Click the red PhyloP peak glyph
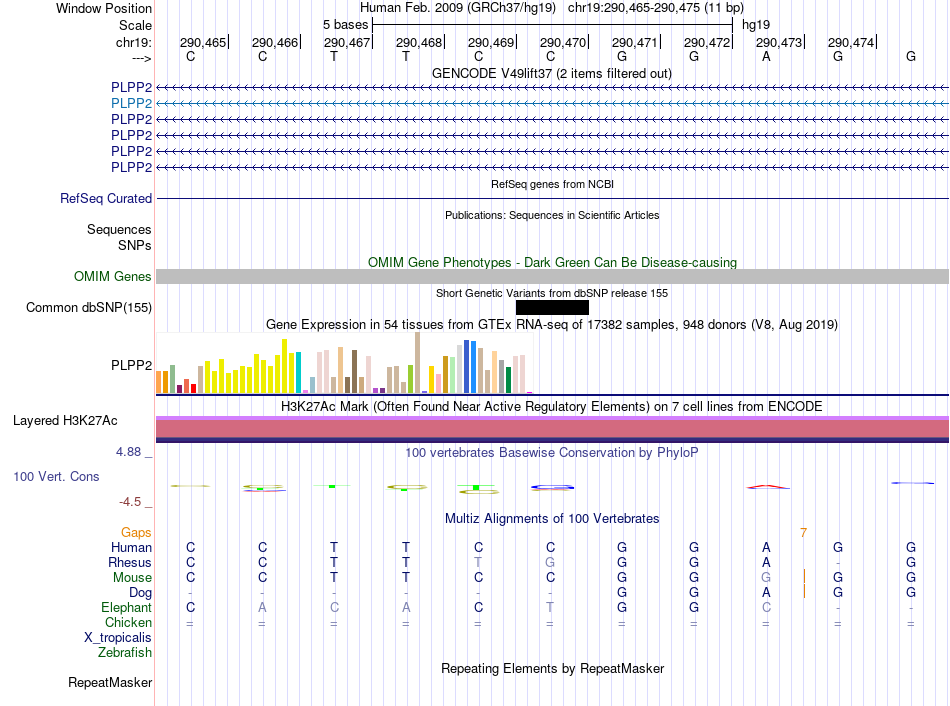Image resolution: width=950 pixels, height=706 pixels. (768, 487)
